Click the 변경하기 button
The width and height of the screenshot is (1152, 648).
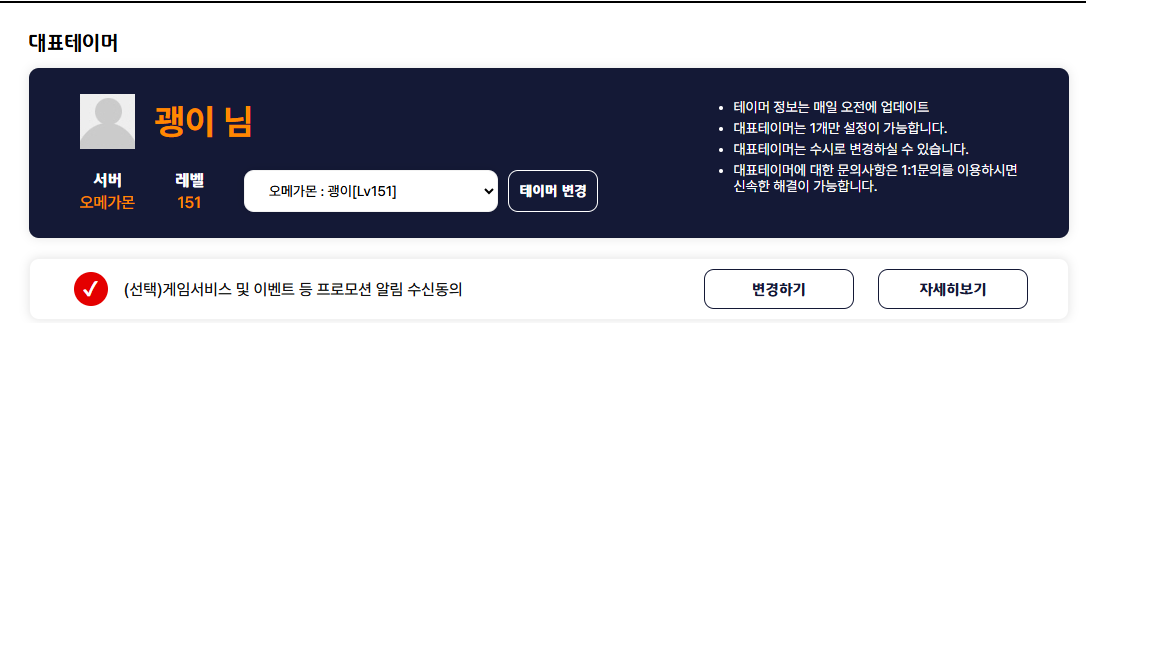[x=779, y=289]
